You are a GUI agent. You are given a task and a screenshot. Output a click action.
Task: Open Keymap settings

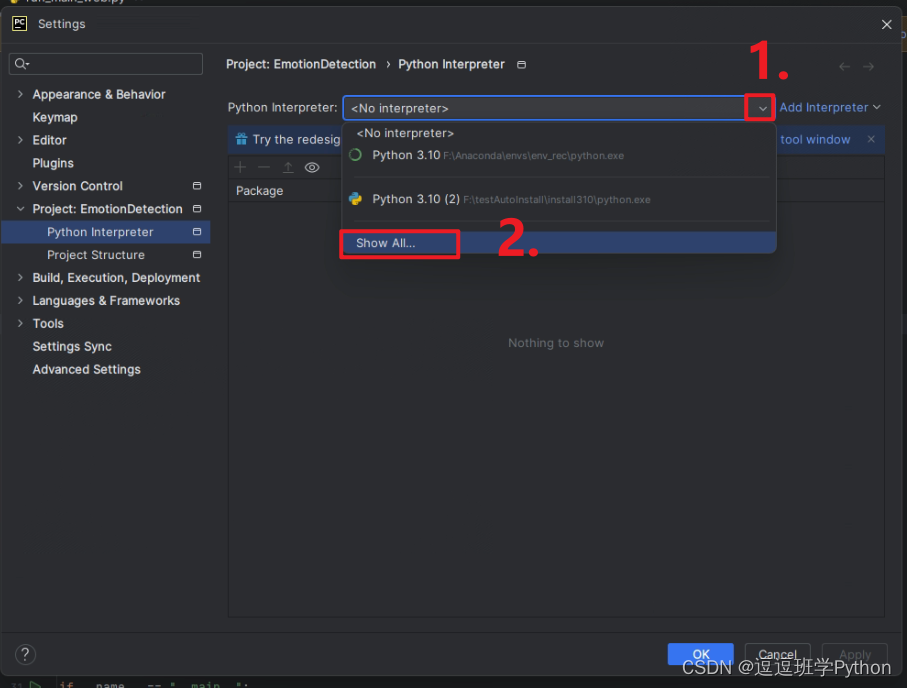pos(55,117)
